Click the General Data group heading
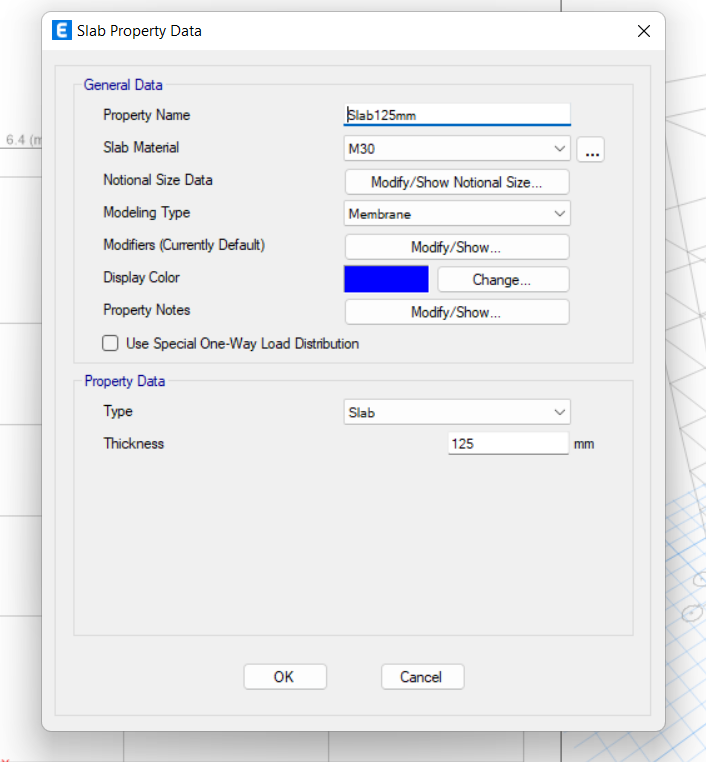 point(123,85)
